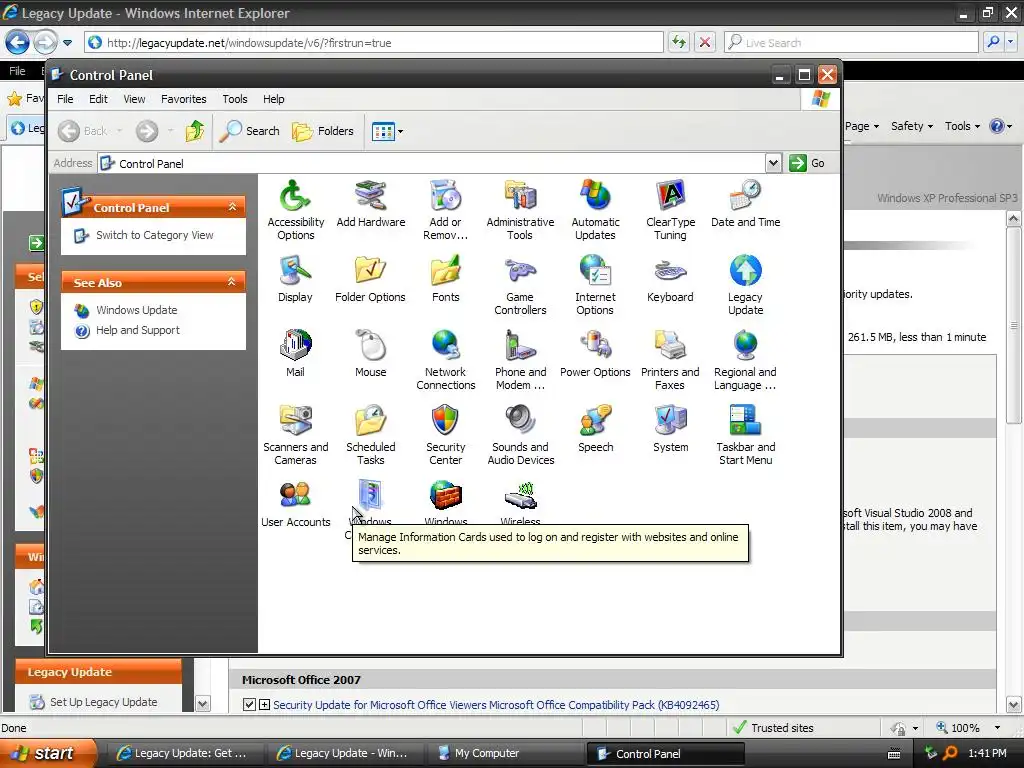Open the Help menu in Control Panel
This screenshot has height=768, width=1024.
(x=274, y=99)
